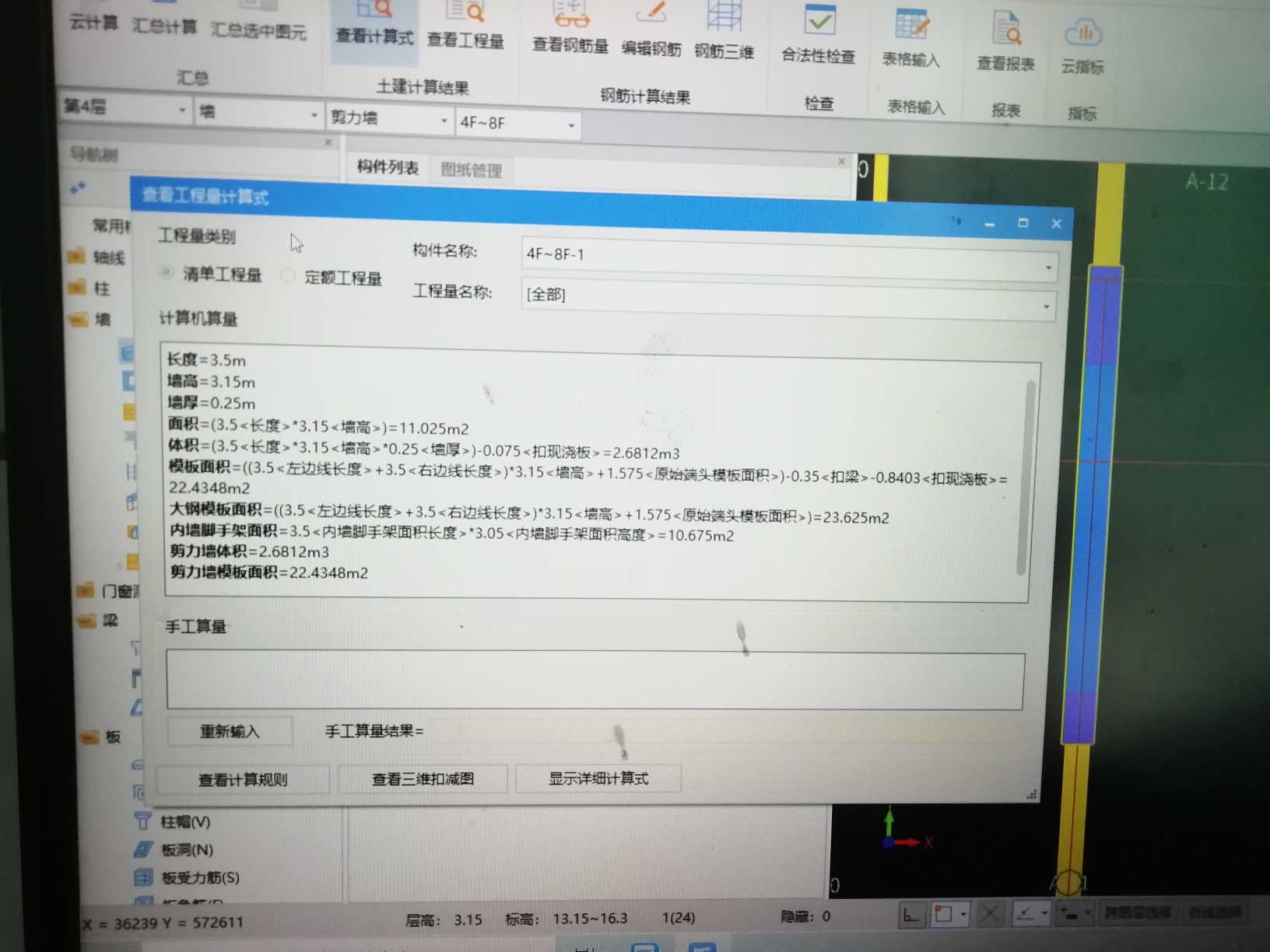The height and width of the screenshot is (952, 1270).
Task: Click the 标高 13.15~16.3 status entry
Action: 567,919
